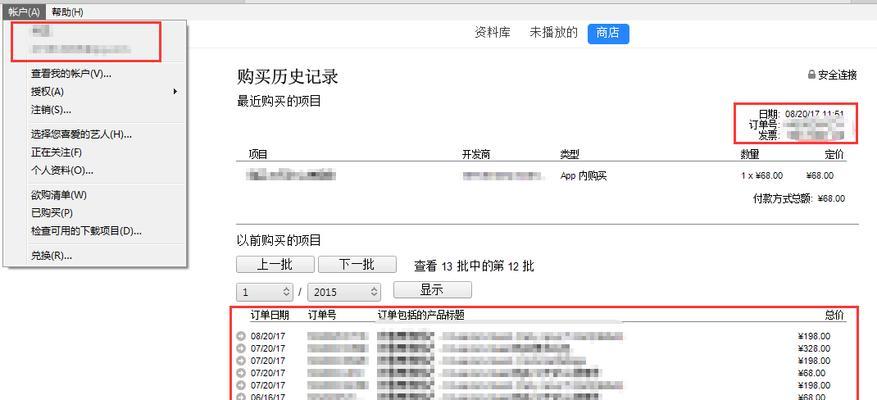
Task: Click the 项目 column header
Action: pos(258,154)
